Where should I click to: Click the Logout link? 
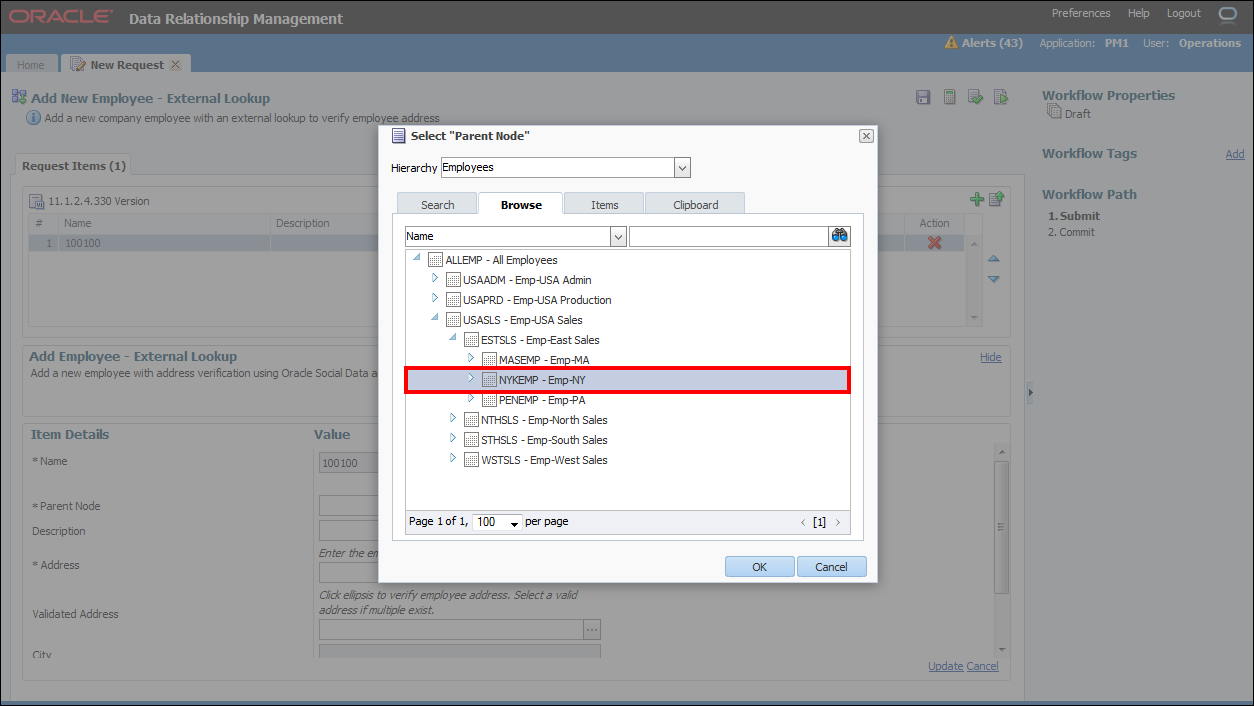pyautogui.click(x=1184, y=13)
